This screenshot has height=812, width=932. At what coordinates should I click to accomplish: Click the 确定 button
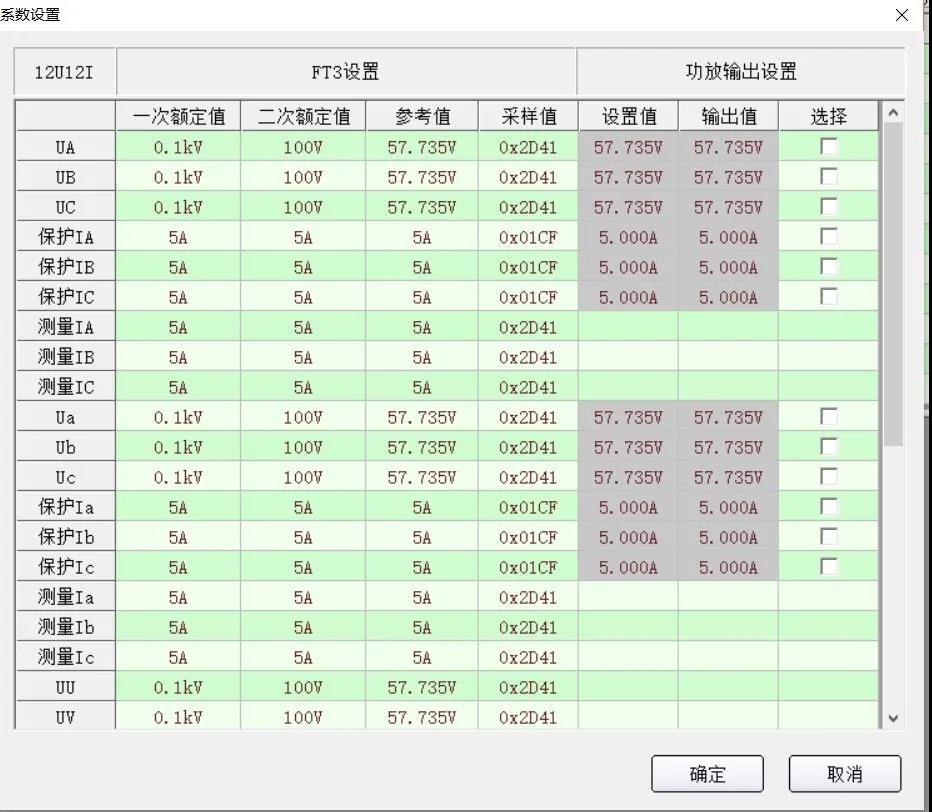click(x=707, y=774)
